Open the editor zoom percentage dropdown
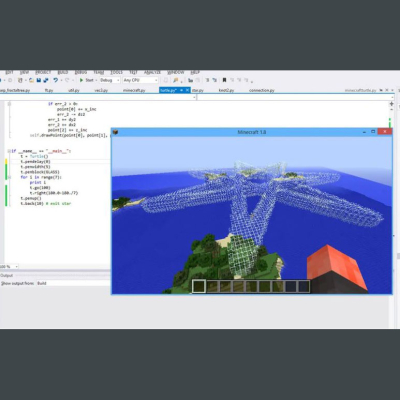 pos(9,267)
